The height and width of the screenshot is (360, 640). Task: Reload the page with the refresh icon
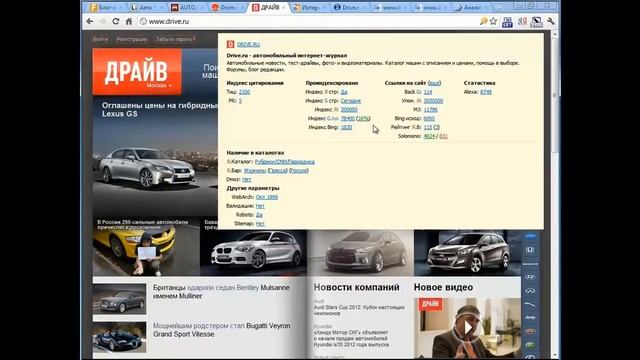pos(116,22)
